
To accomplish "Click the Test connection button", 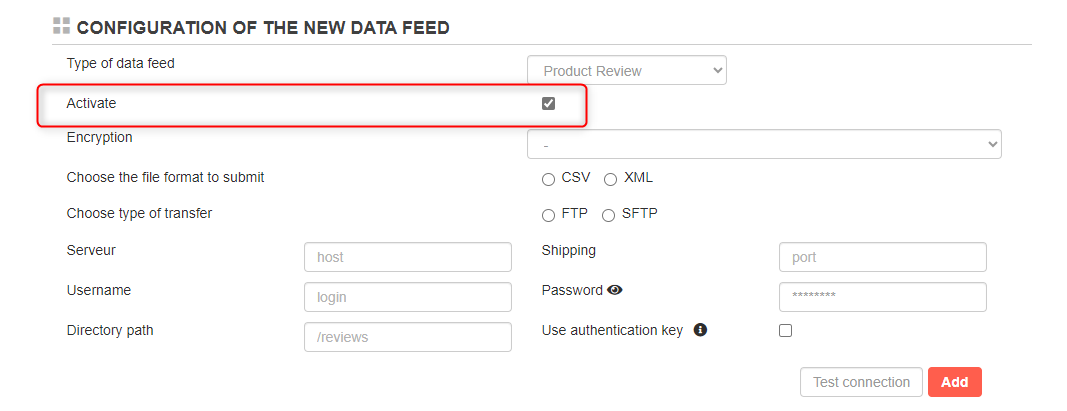I will 861,382.
